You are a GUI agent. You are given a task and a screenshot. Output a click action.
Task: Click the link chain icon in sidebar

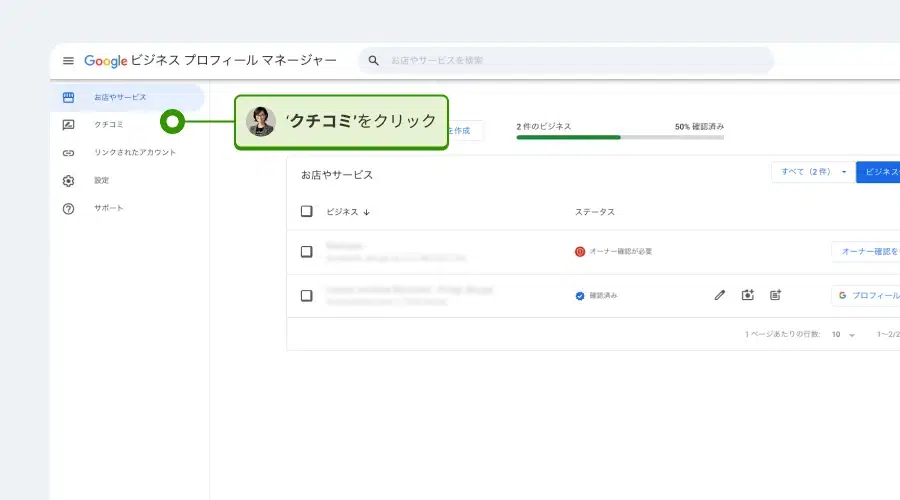click(68, 153)
